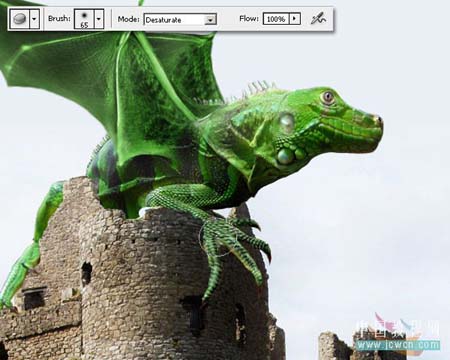Open the tool preset picker arrow
450x360 pixels.
tap(34, 19)
